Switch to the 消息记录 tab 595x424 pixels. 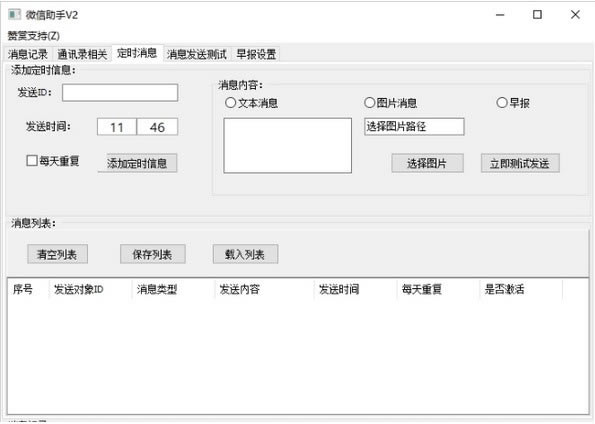point(28,54)
